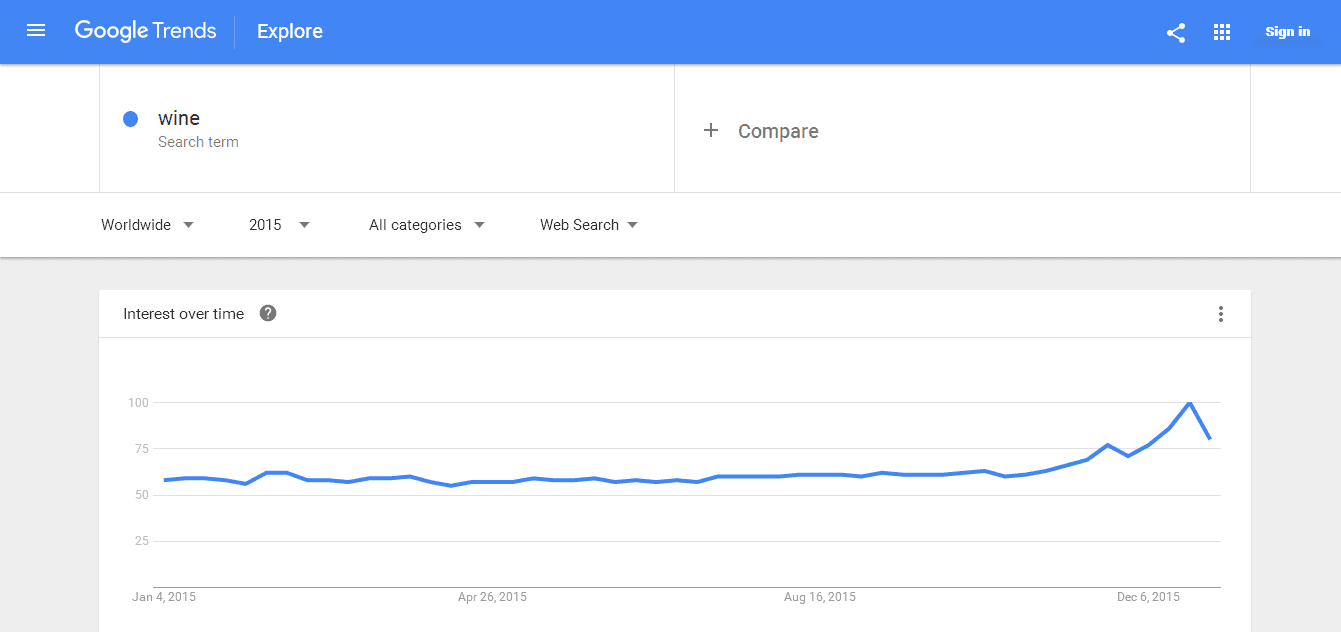Click the Apr 26, 2015 axis label
This screenshot has height=632, width=1341.
click(x=492, y=597)
